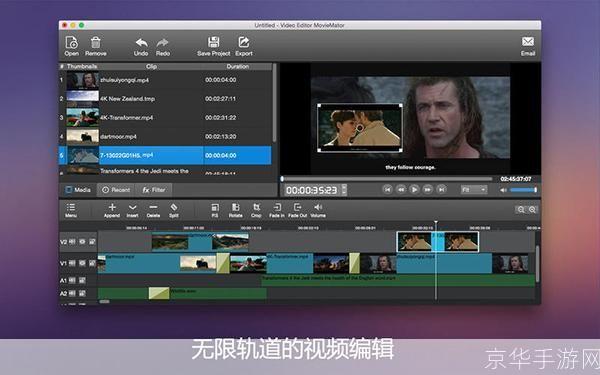
Task: Select the 4K-Transformer.mp4 clip
Action: [165, 117]
